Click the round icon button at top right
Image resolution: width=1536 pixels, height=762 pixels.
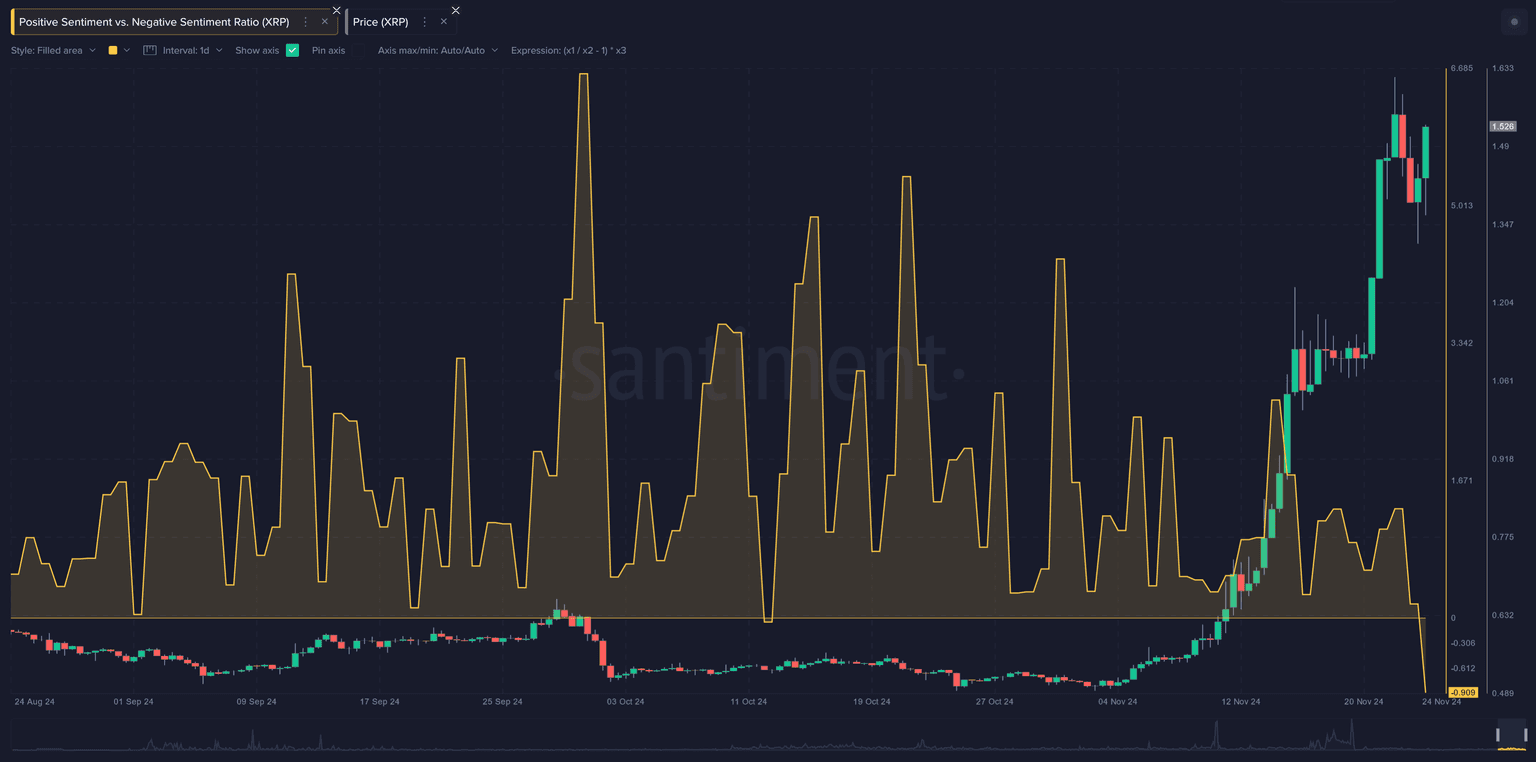[x=1513, y=22]
